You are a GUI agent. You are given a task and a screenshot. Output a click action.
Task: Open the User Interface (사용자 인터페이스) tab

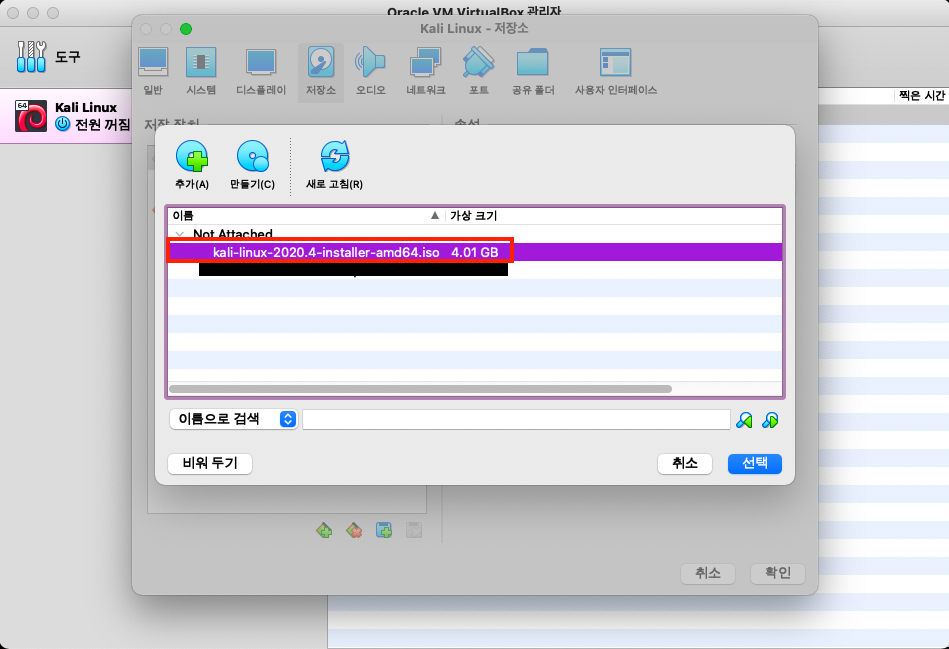pos(616,71)
